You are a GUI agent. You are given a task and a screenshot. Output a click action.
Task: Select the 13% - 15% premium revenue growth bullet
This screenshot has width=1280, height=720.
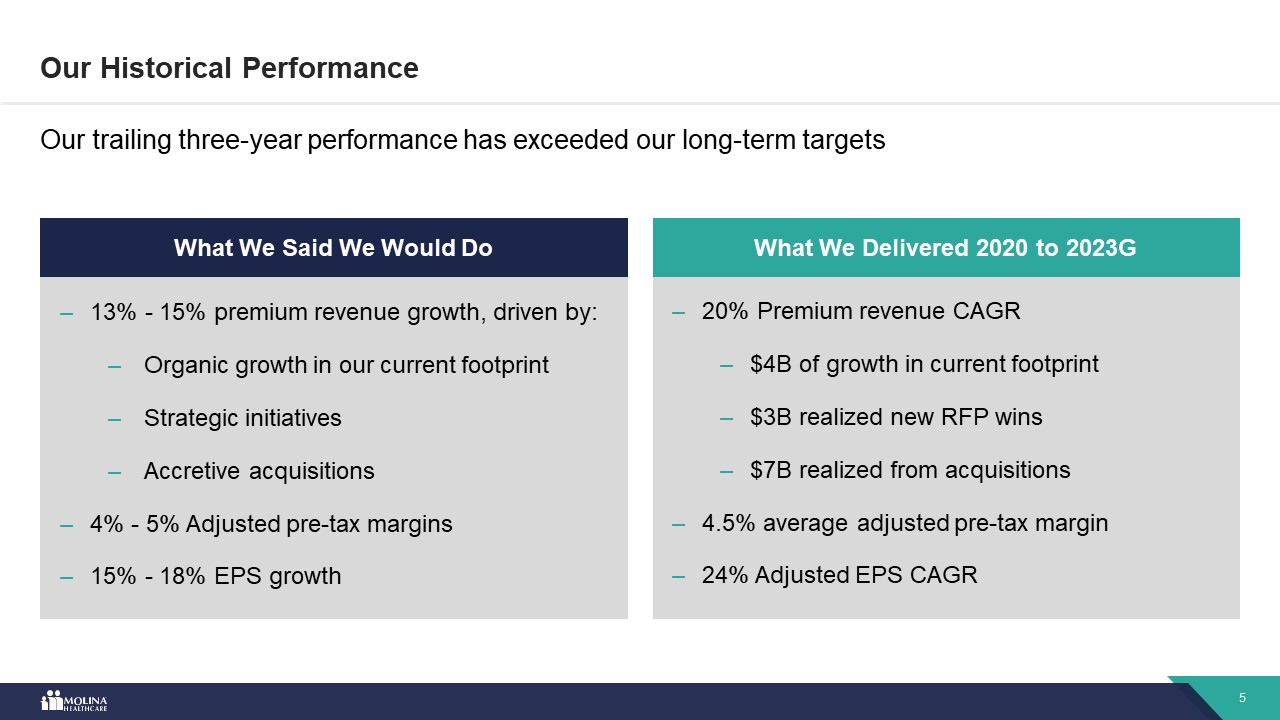343,311
